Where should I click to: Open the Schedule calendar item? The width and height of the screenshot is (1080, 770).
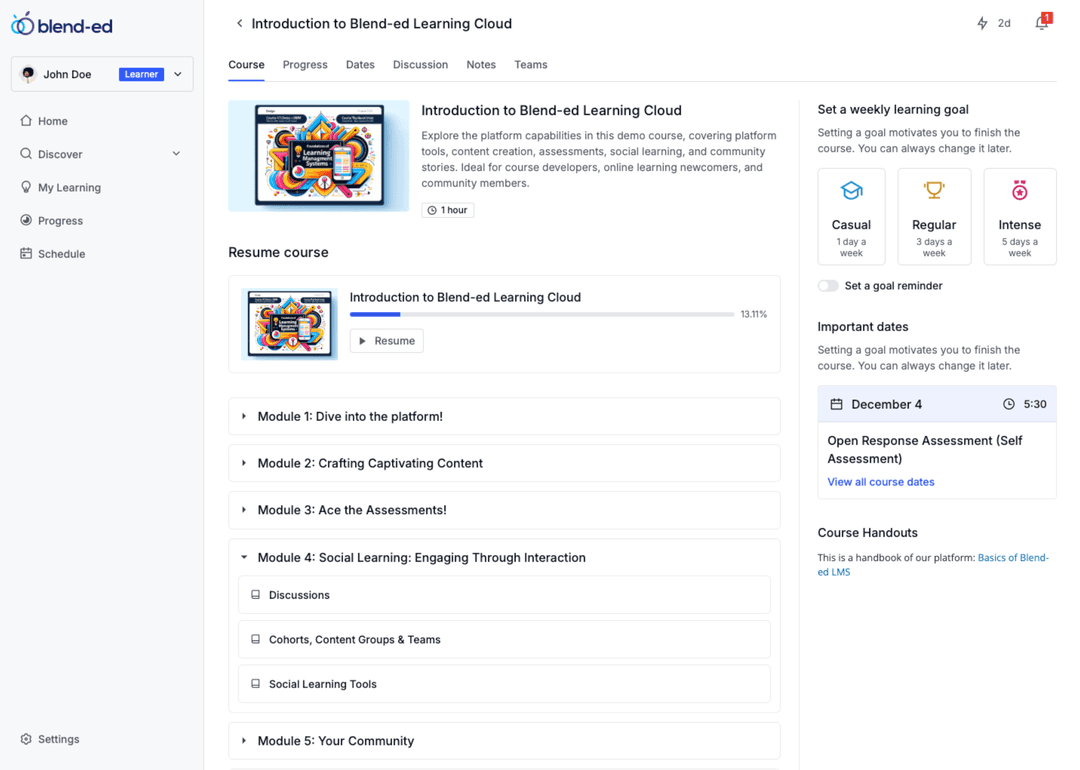(x=61, y=253)
